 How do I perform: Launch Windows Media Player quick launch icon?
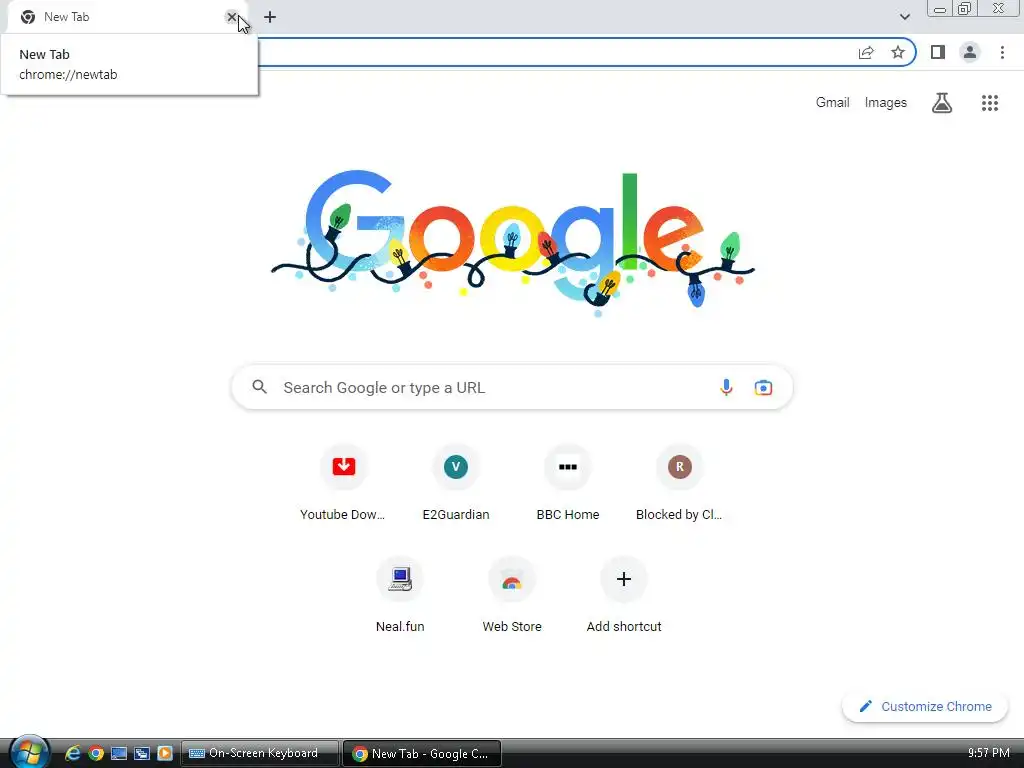point(165,753)
